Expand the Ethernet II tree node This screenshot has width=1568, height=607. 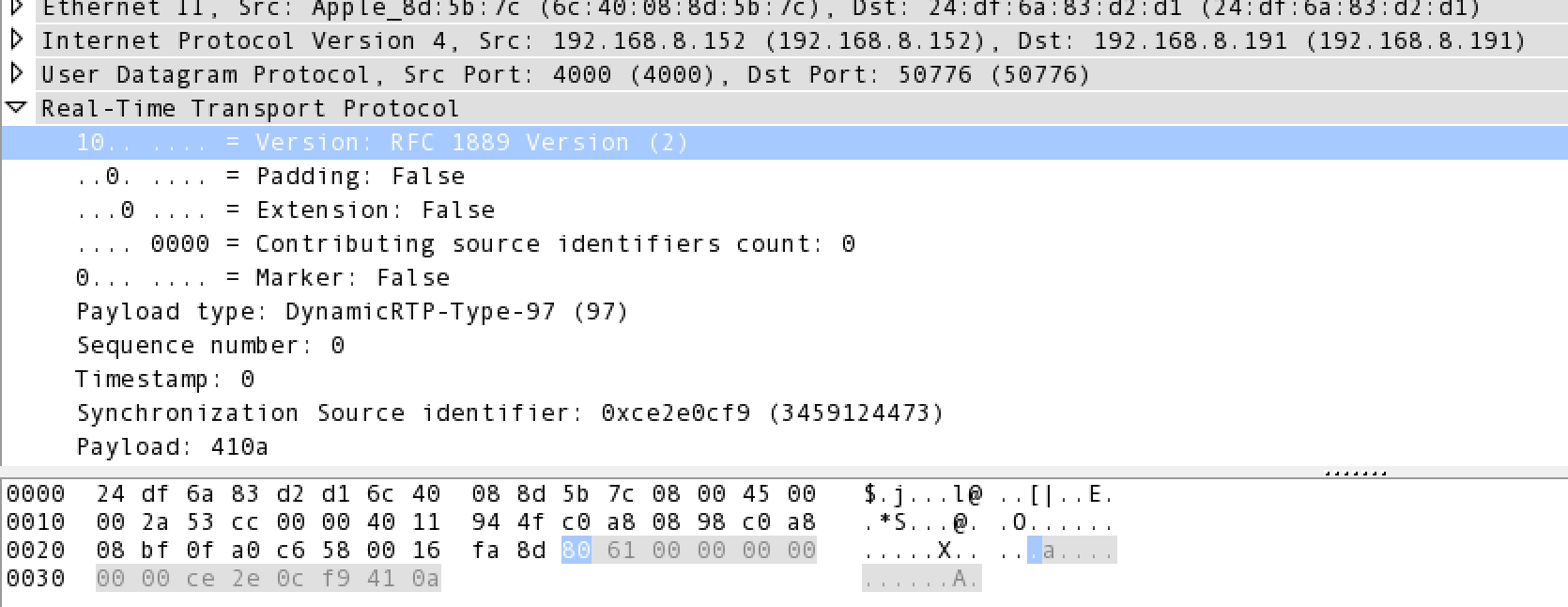[16, 8]
